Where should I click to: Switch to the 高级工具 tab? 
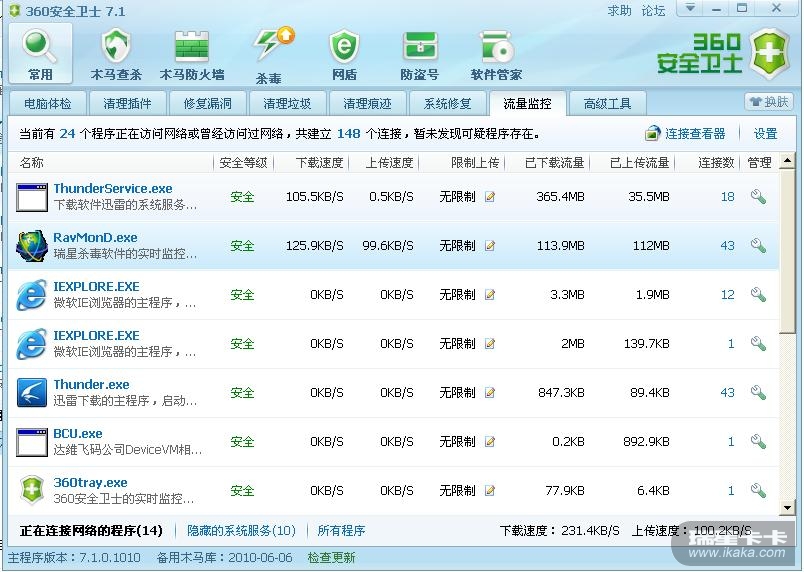point(607,104)
